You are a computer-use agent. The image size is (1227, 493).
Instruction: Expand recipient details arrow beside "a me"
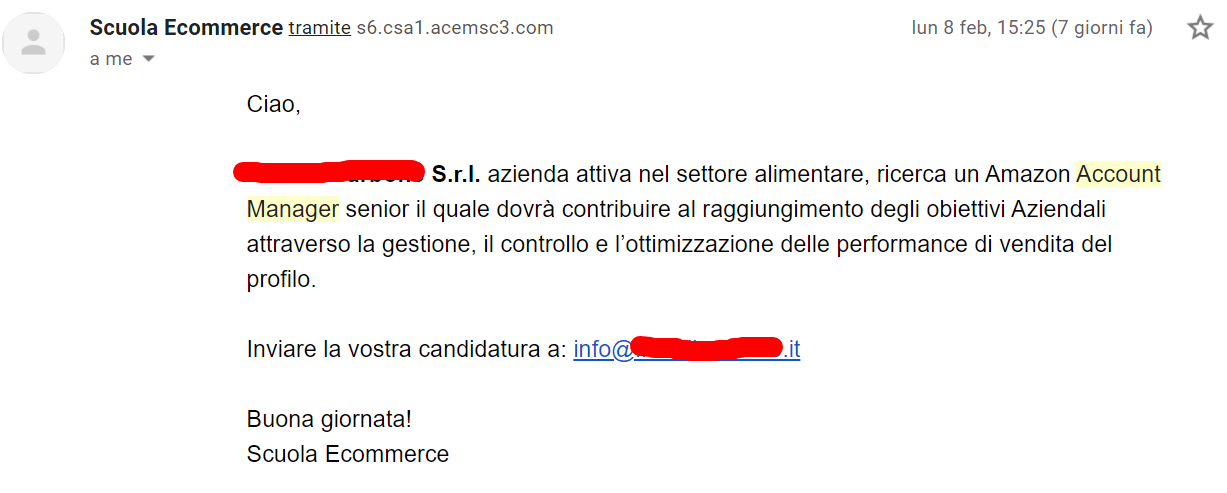tap(149, 59)
